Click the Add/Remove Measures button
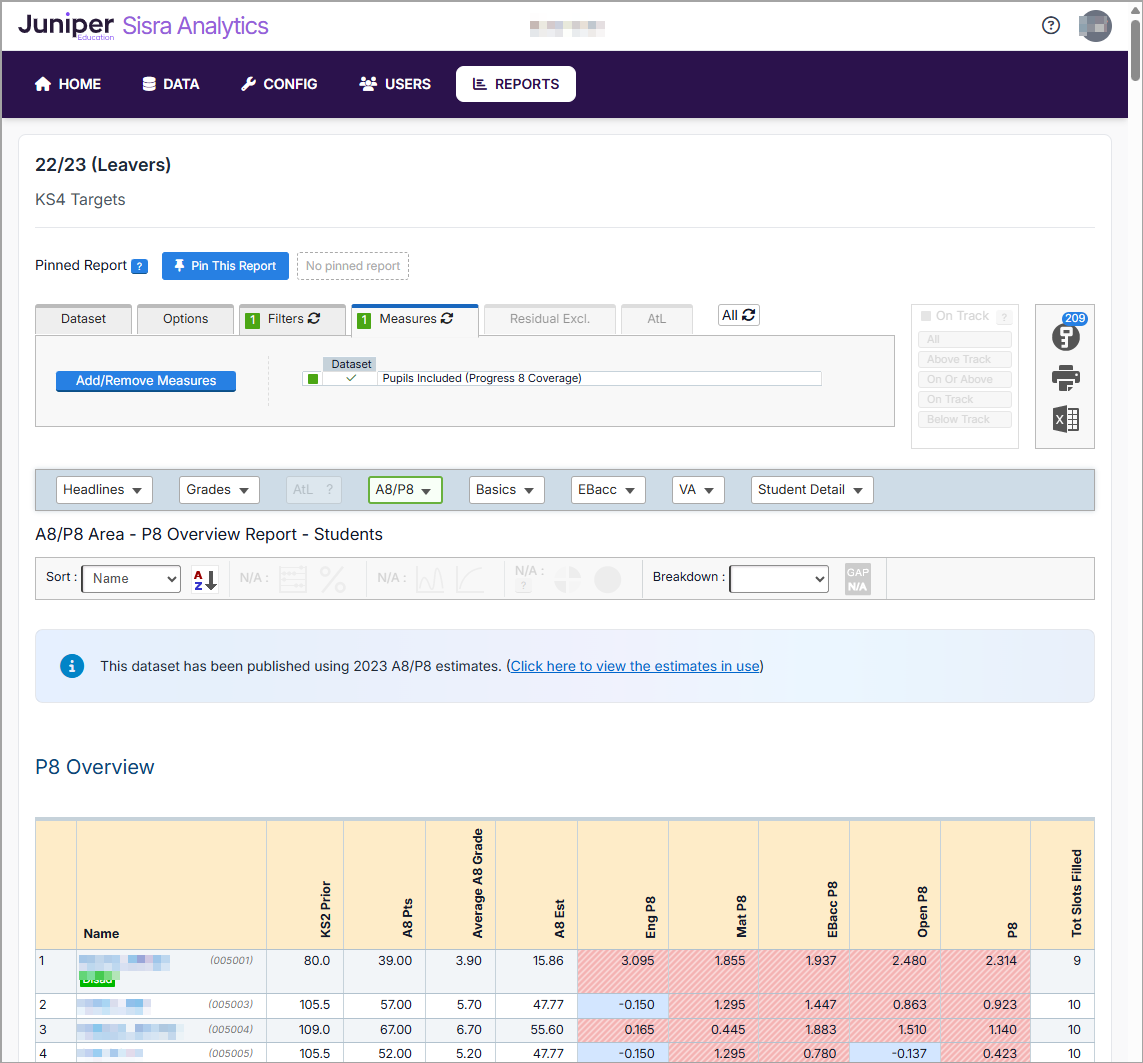Viewport: 1143px width, 1063px height. pyautogui.click(x=146, y=381)
